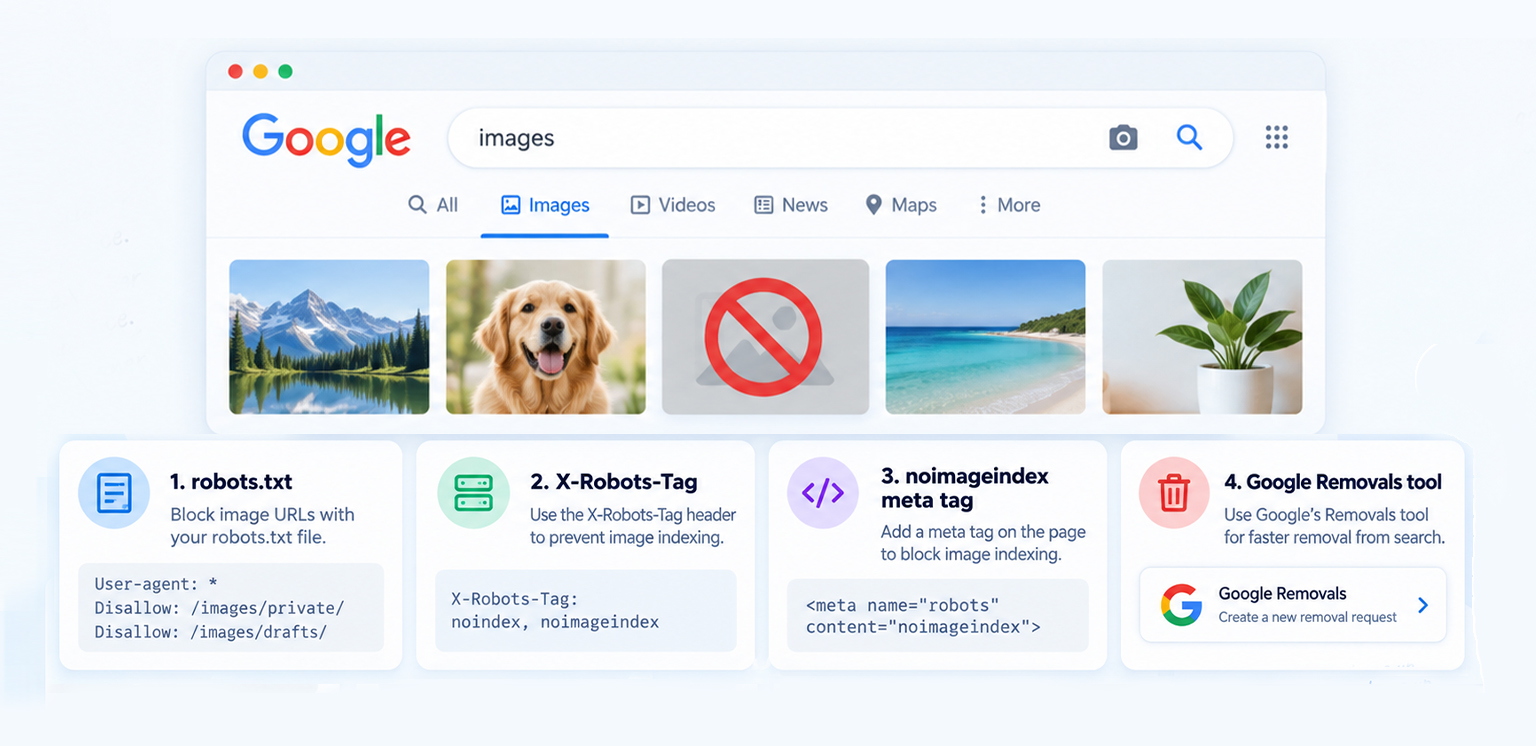This screenshot has height=746, width=1536.
Task: Click the robots.txt document icon
Action: [x=114, y=493]
